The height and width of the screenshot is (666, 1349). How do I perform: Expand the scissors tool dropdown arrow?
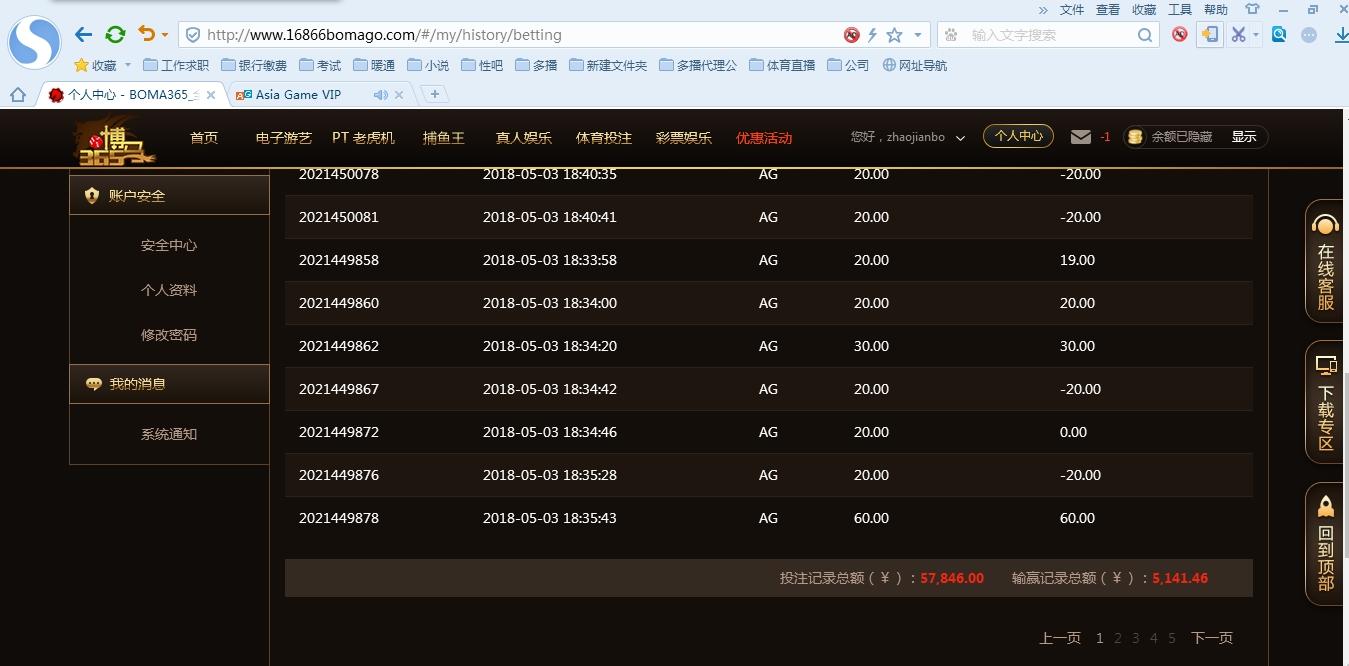click(1256, 35)
